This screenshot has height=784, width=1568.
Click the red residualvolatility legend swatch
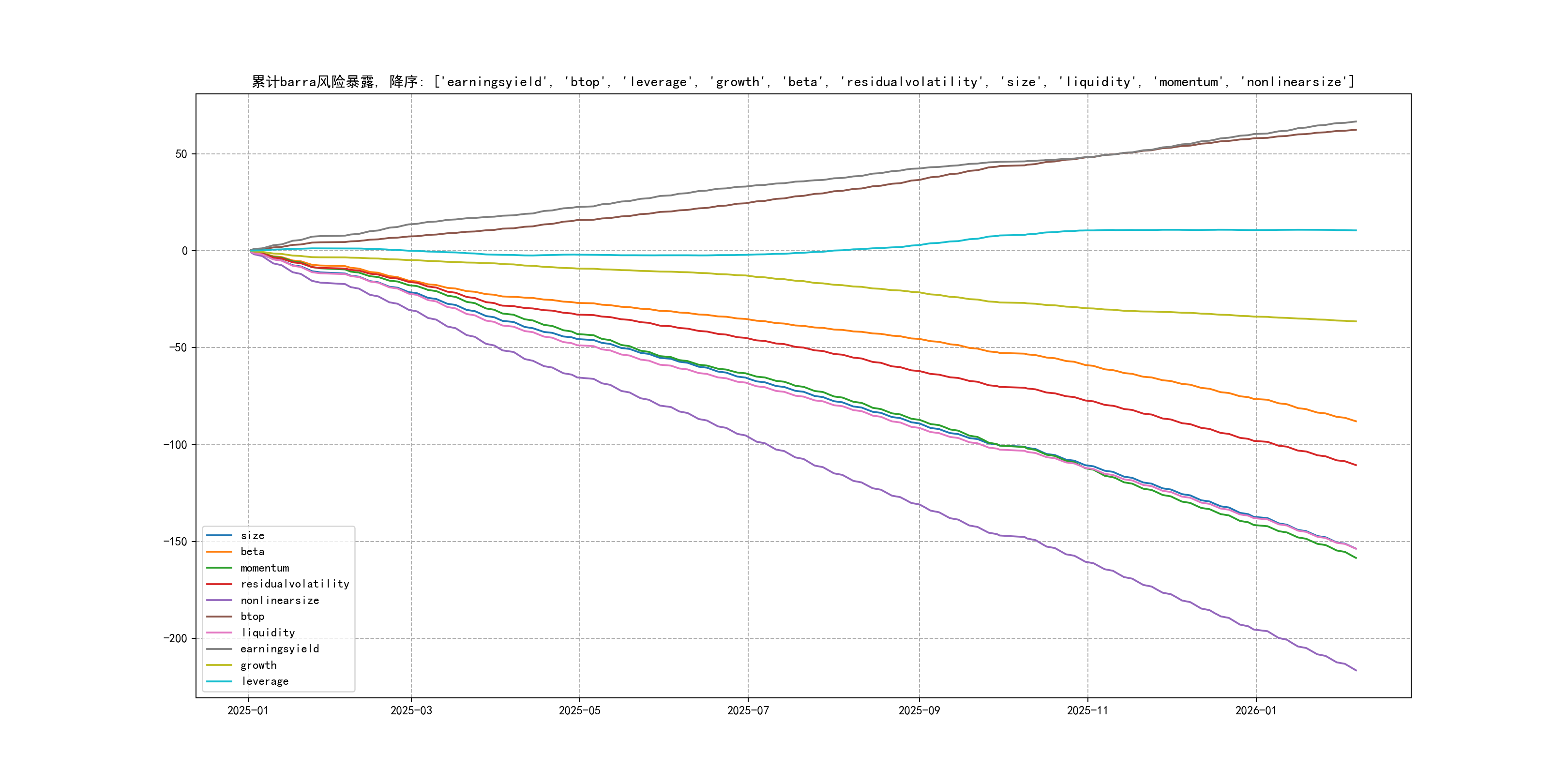click(x=219, y=584)
